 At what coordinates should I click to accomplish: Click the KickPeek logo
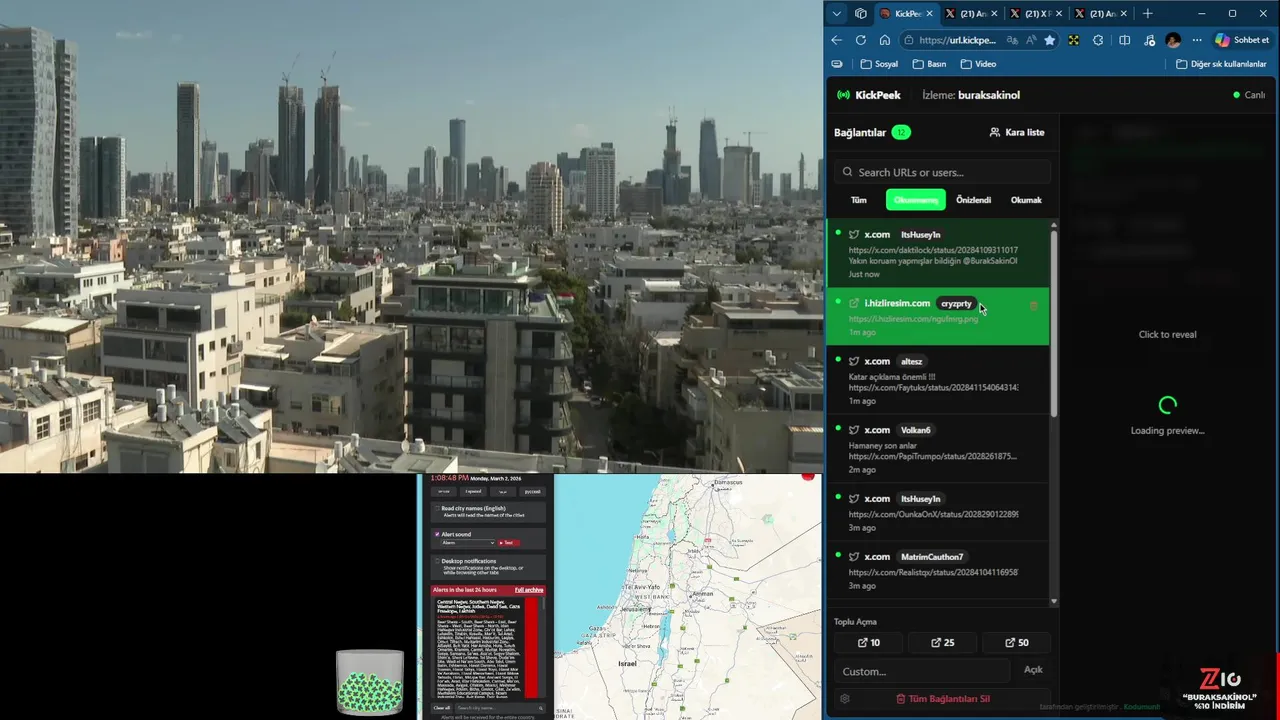(x=868, y=95)
